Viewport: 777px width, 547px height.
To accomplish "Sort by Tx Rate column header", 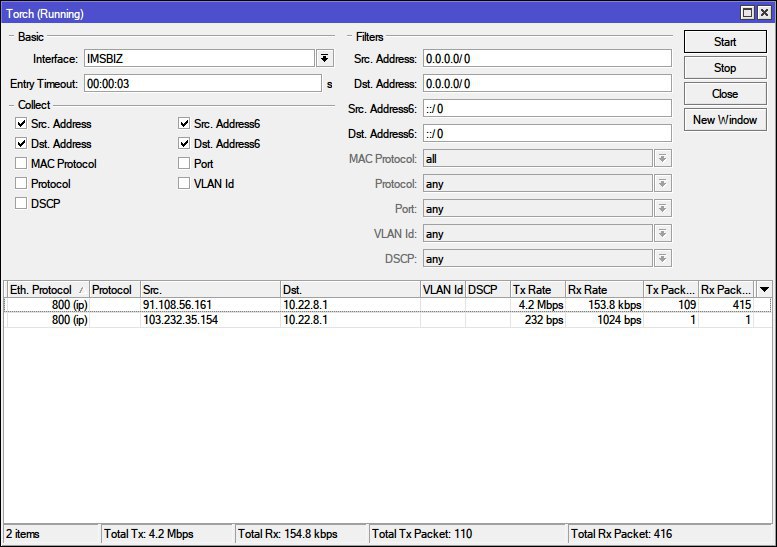I will 536,290.
